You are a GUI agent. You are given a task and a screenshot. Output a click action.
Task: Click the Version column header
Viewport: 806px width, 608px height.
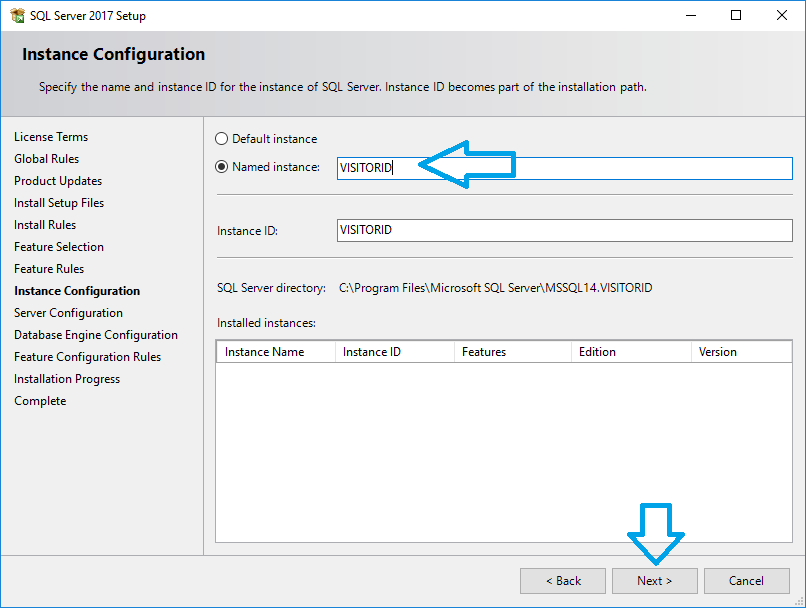(740, 352)
